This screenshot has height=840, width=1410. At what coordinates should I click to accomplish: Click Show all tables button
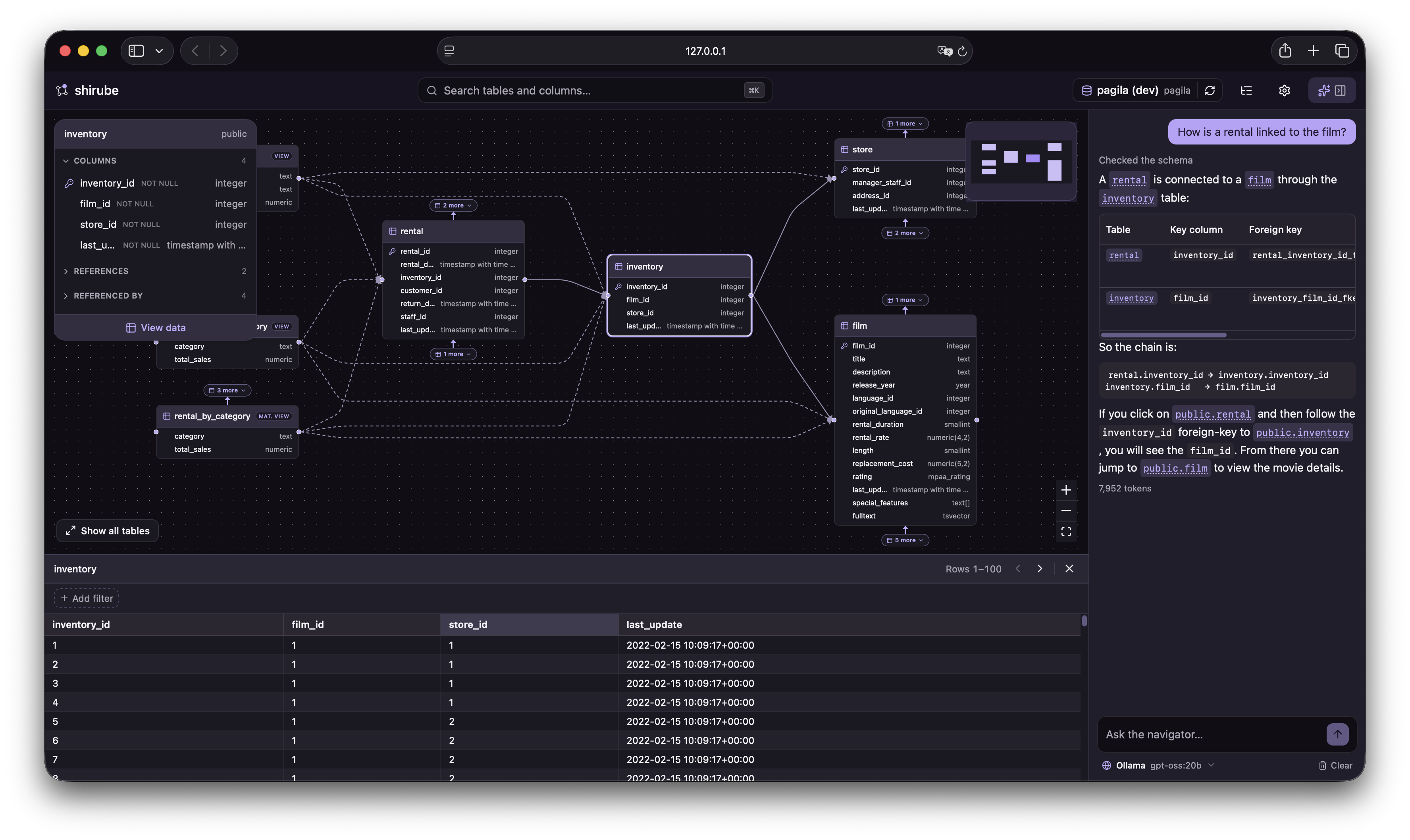point(108,531)
